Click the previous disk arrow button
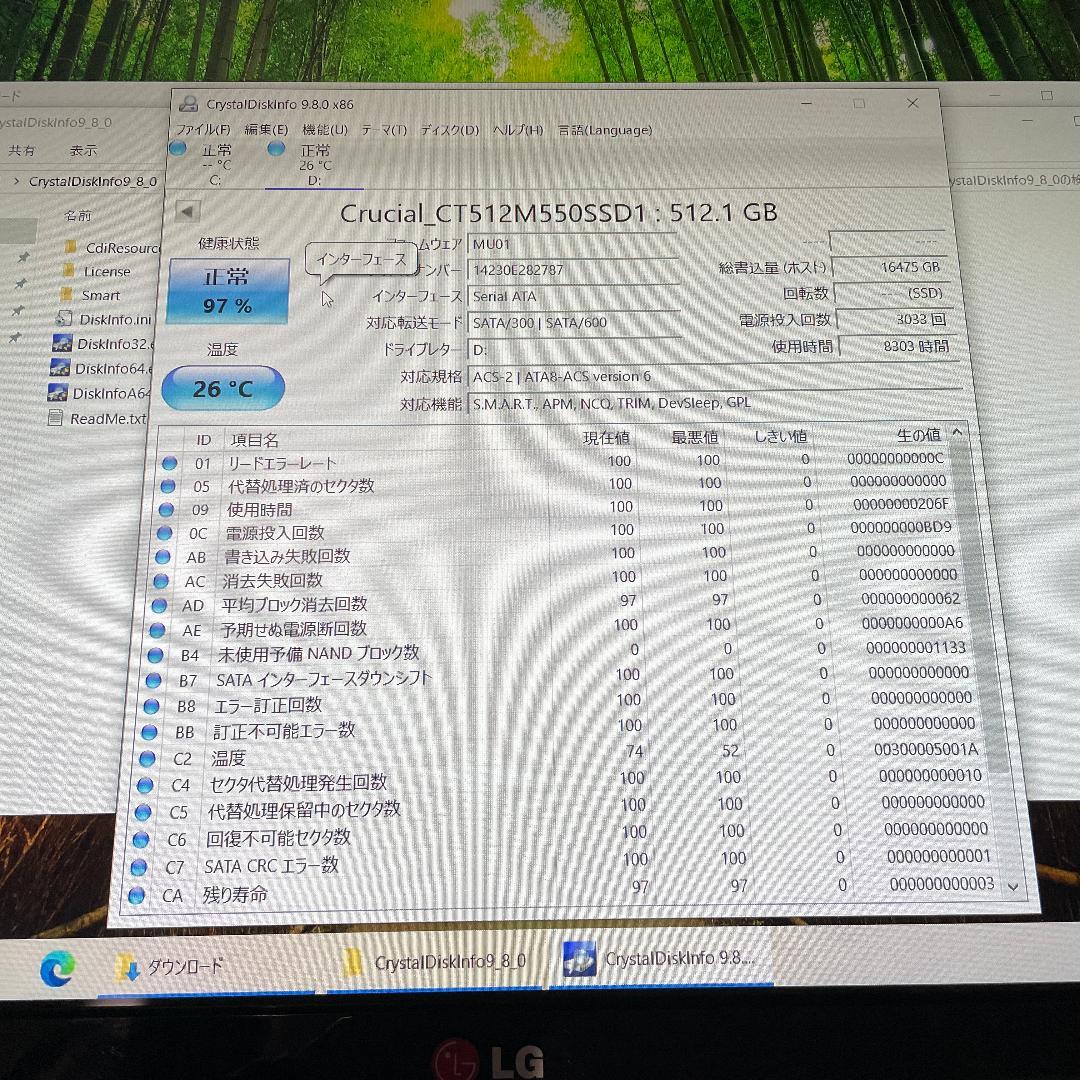 (x=187, y=212)
